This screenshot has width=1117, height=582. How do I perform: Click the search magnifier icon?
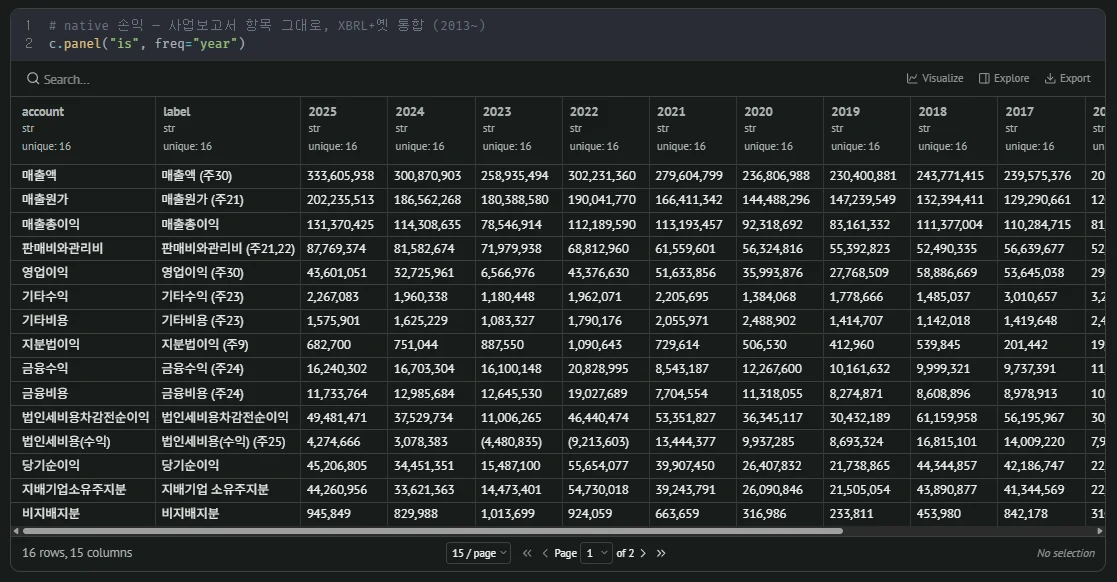pos(33,78)
